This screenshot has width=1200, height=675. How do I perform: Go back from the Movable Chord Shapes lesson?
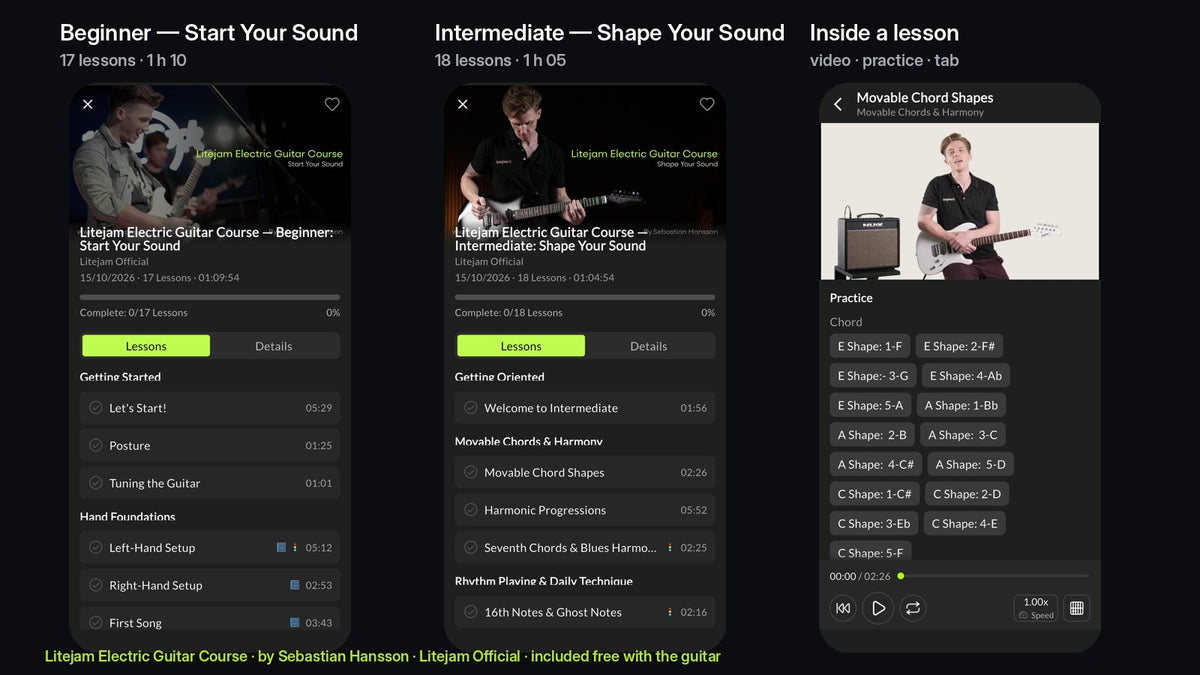(x=838, y=104)
